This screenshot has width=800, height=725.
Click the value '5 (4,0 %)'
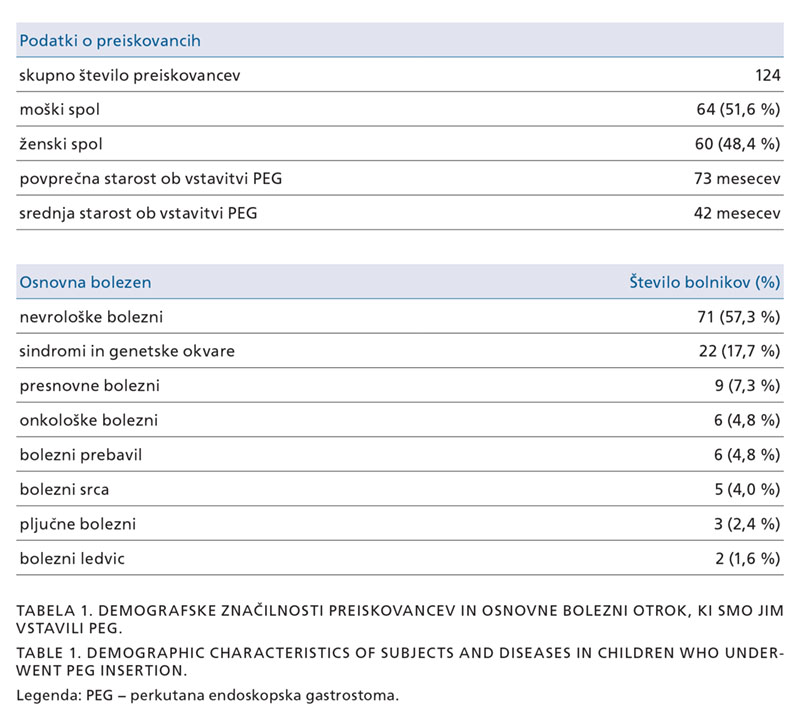[747, 489]
